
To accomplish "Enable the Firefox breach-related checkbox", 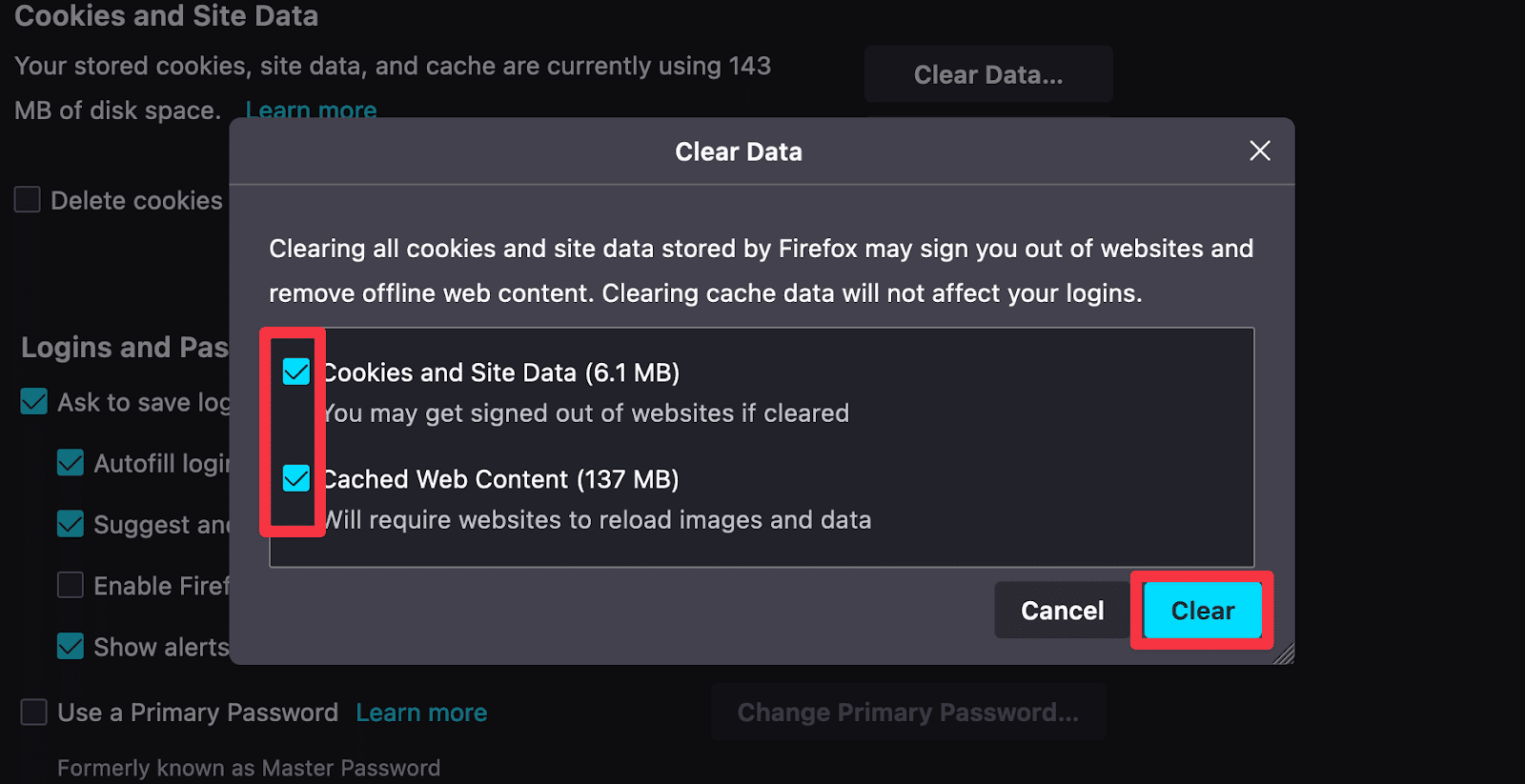I will [x=71, y=585].
